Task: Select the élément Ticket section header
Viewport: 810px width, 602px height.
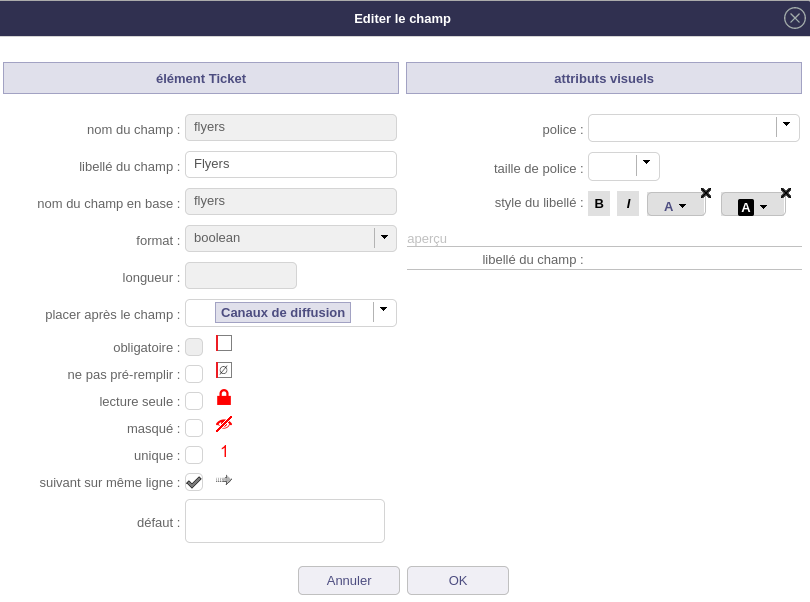Action: [x=201, y=78]
